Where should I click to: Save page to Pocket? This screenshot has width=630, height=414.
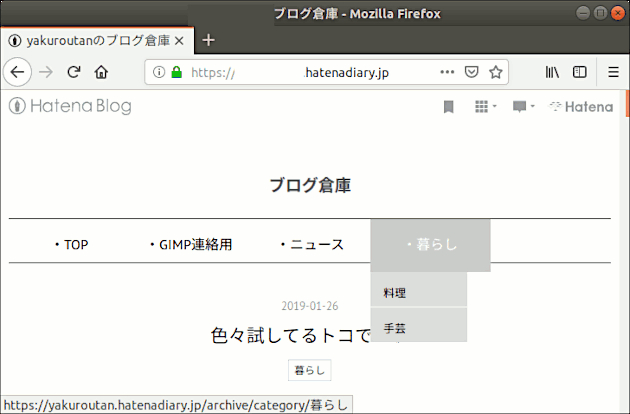(x=471, y=72)
